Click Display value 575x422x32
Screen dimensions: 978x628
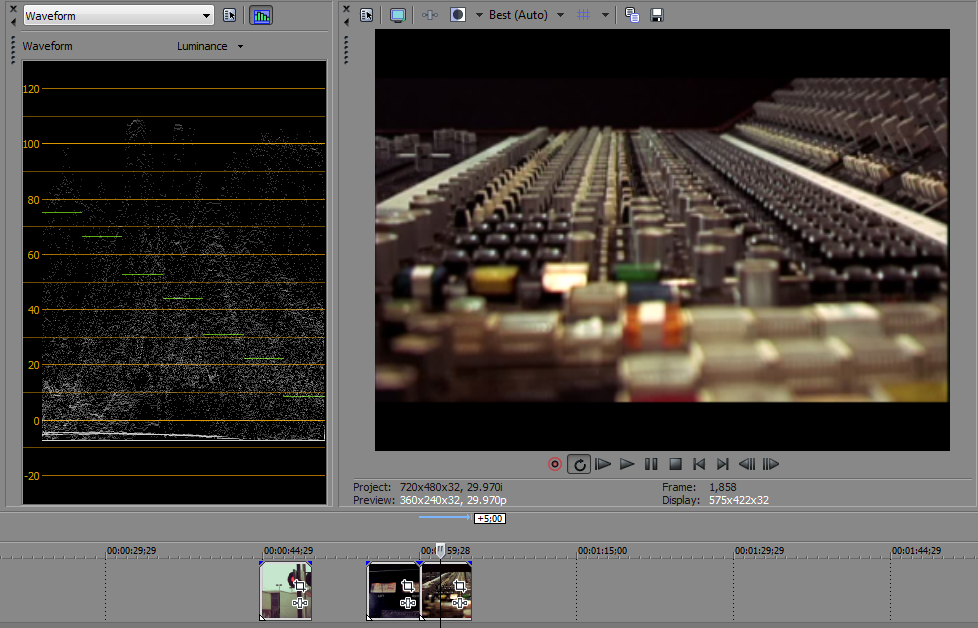pyautogui.click(x=738, y=500)
